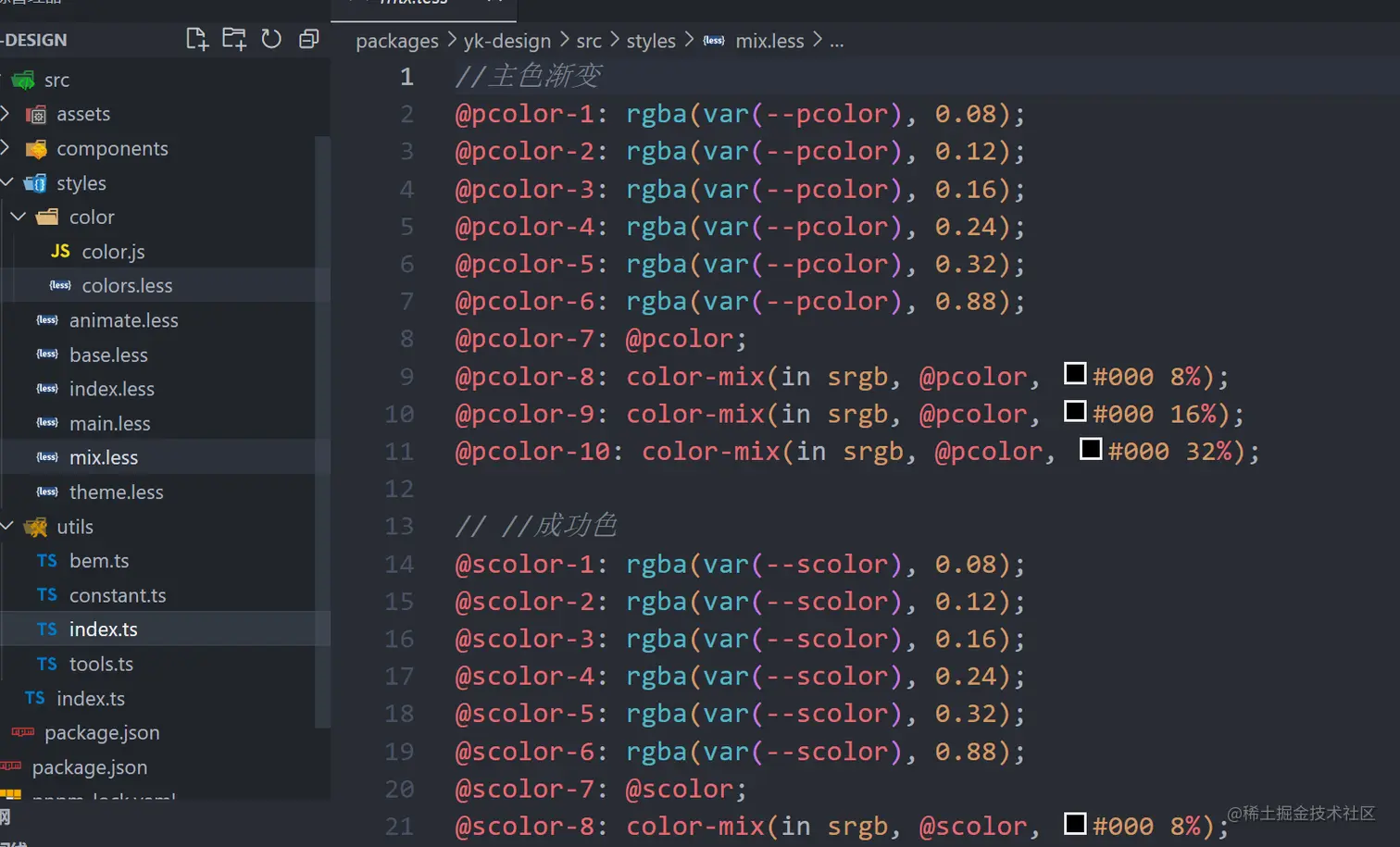Viewport: 1400px width, 847px height.
Task: Click the less icon beside main.less
Action: [x=47, y=422]
